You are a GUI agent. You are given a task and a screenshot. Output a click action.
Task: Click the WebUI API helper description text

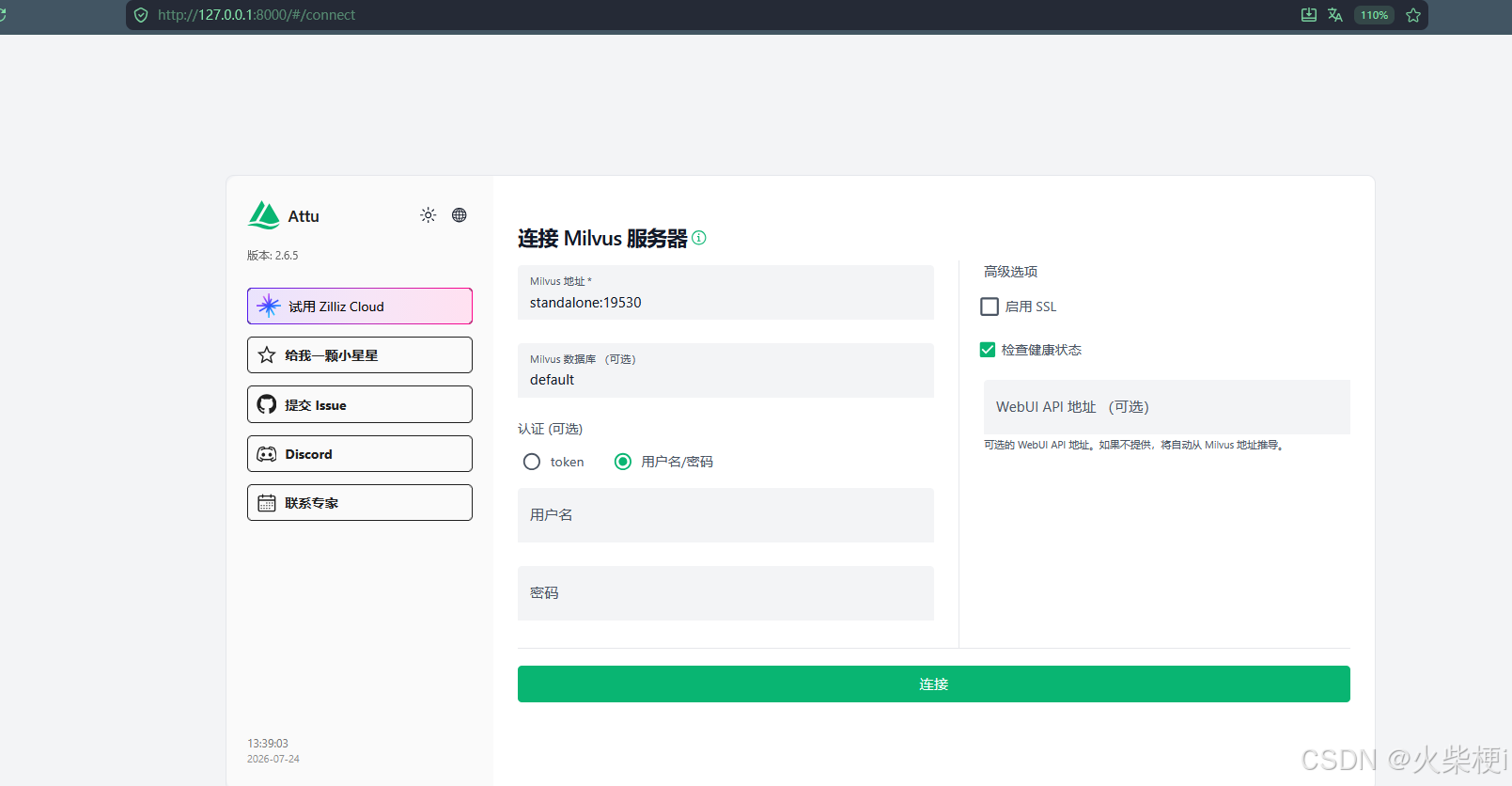(1134, 446)
